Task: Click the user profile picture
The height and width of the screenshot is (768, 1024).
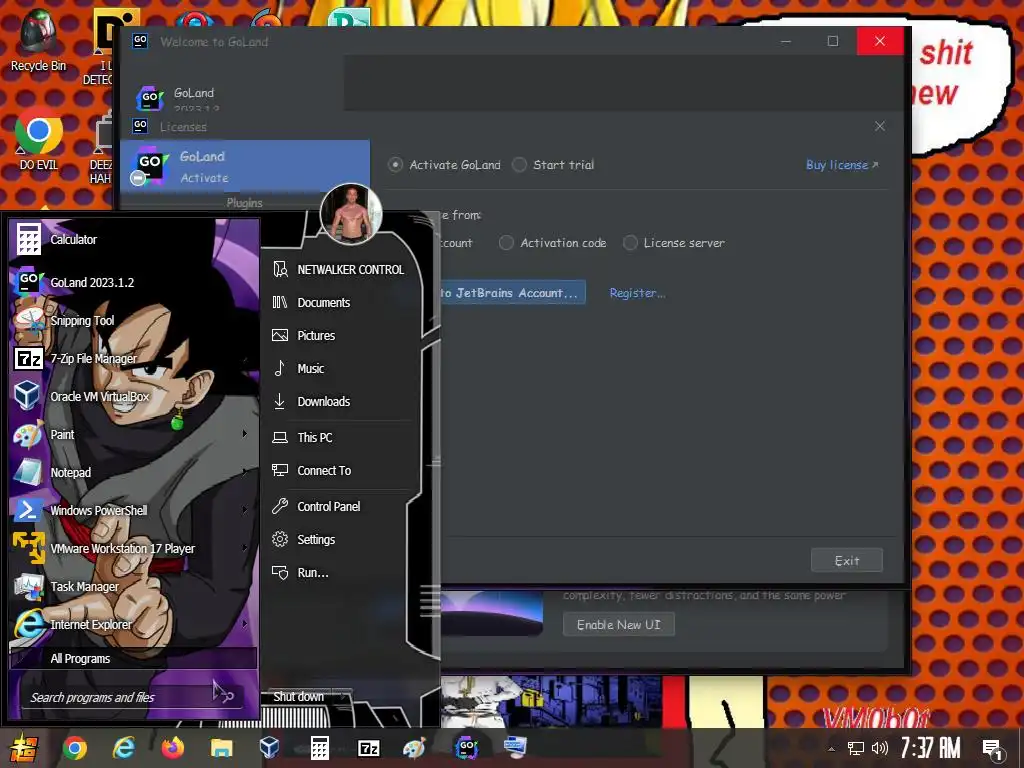Action: (351, 214)
